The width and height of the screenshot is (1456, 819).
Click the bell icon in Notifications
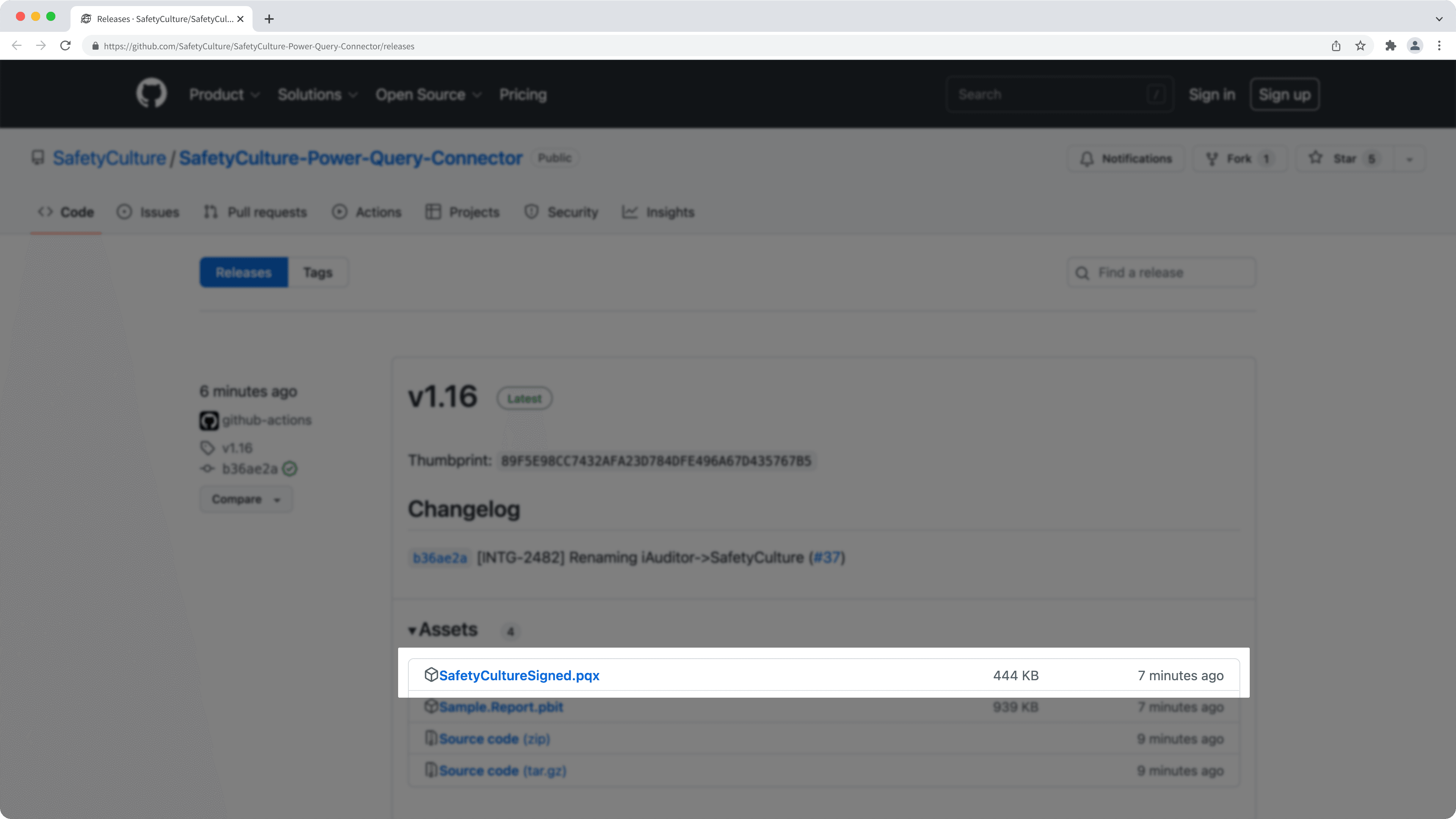click(x=1086, y=159)
